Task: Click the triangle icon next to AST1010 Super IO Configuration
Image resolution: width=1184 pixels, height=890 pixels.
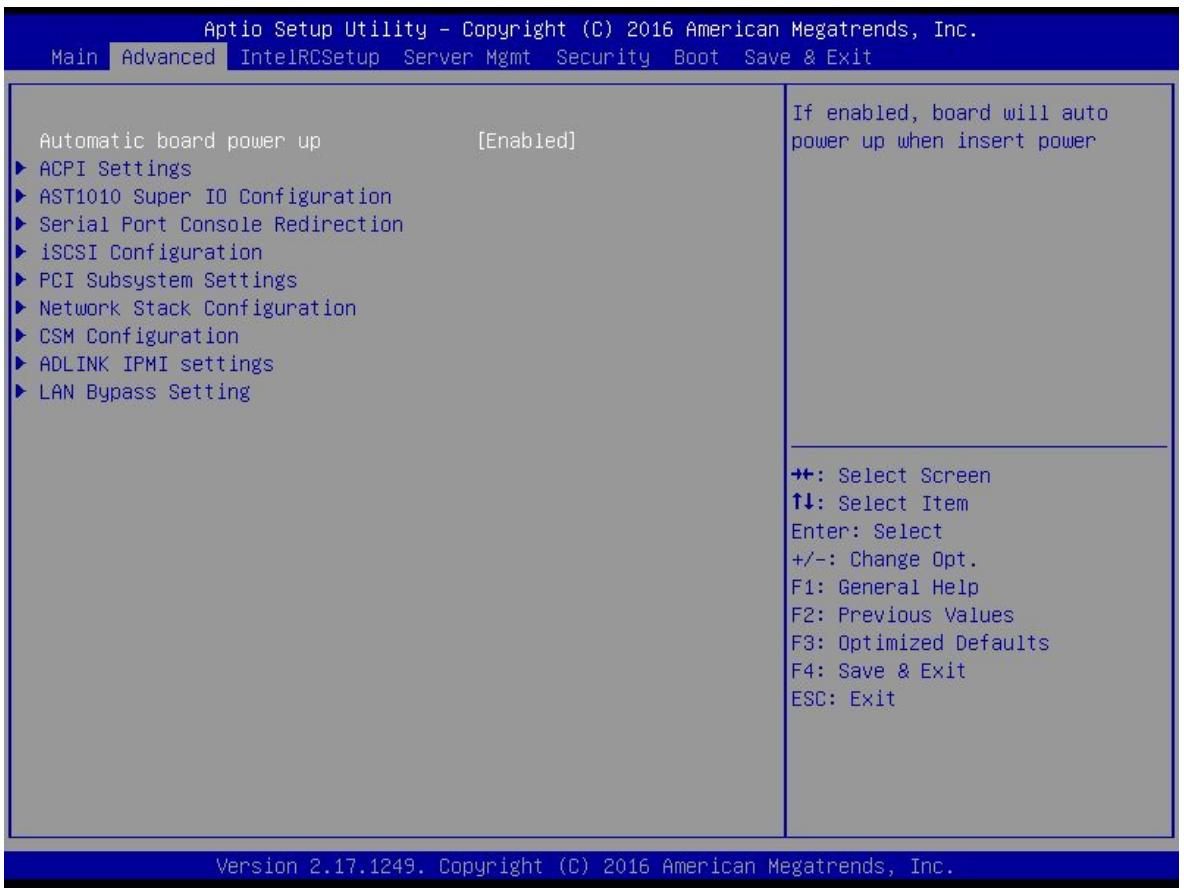Action: pyautogui.click(x=21, y=196)
